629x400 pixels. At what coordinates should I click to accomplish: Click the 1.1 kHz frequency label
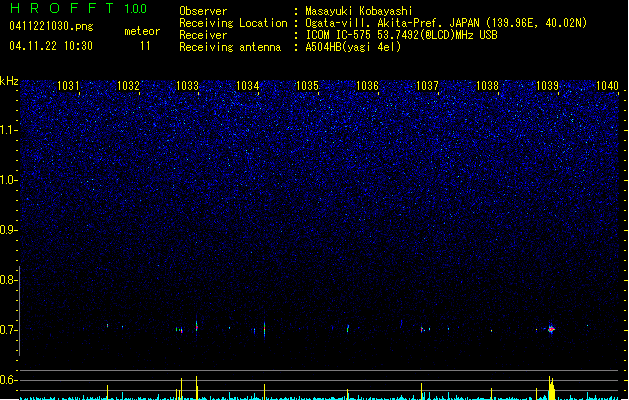pyautogui.click(x=8, y=130)
